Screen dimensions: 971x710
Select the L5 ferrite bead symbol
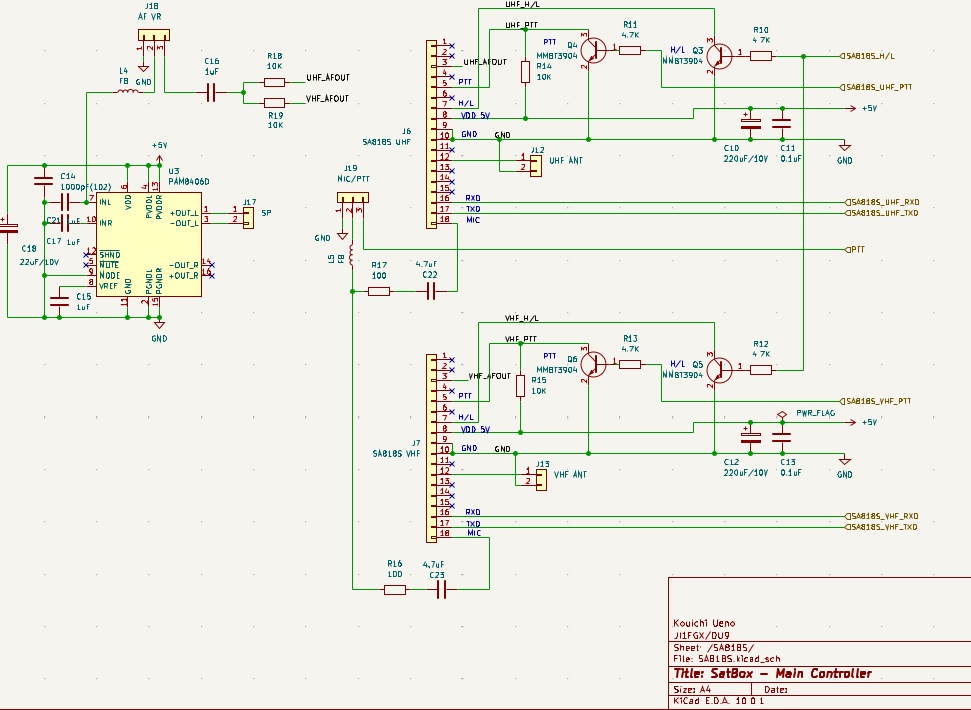[352, 255]
